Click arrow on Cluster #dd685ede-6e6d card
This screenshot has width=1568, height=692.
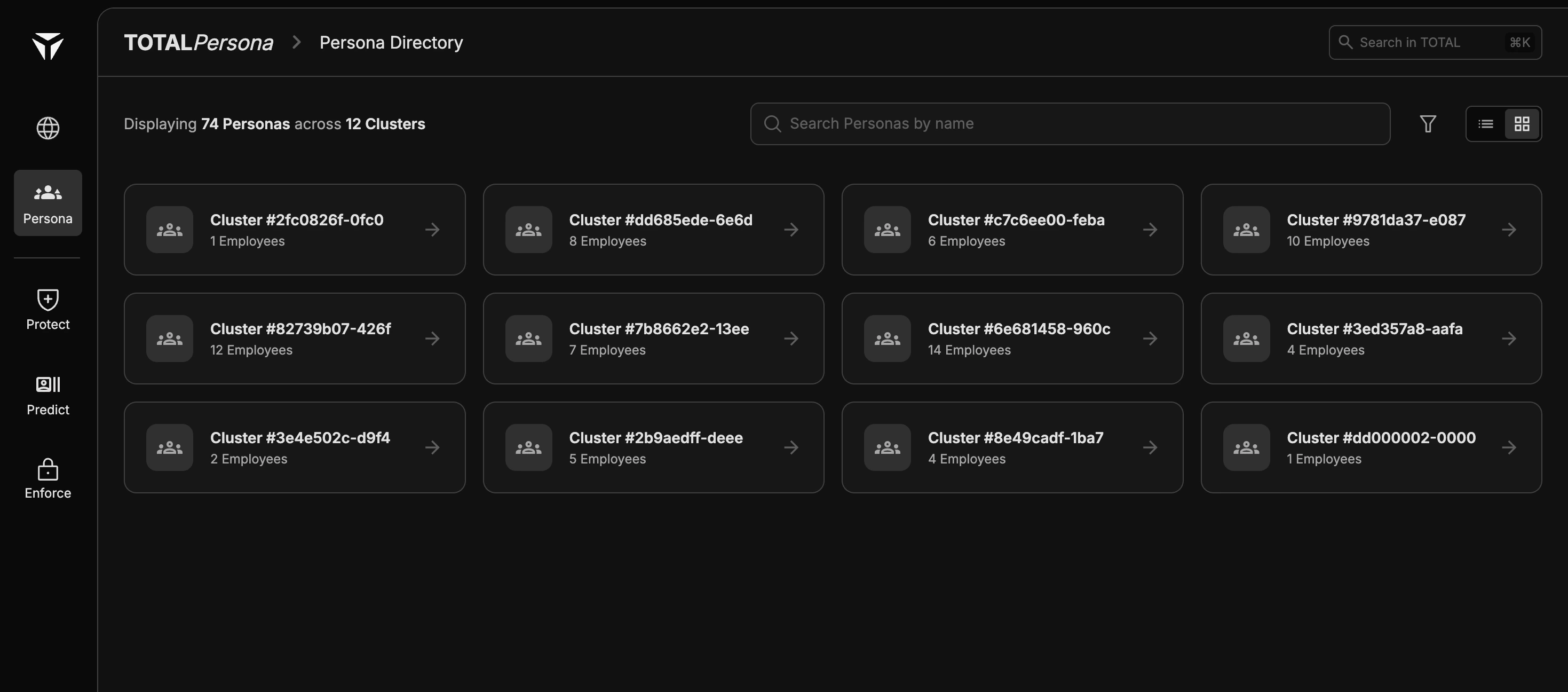click(791, 230)
